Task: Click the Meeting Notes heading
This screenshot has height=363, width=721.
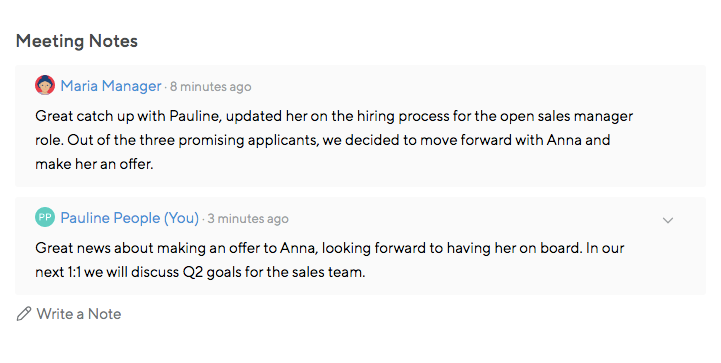Action: pos(77,41)
